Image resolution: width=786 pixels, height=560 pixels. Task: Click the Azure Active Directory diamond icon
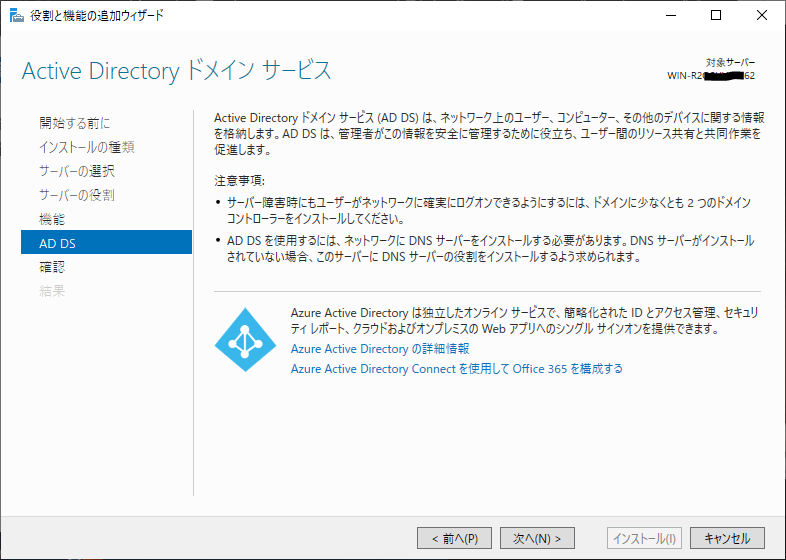click(x=245, y=339)
